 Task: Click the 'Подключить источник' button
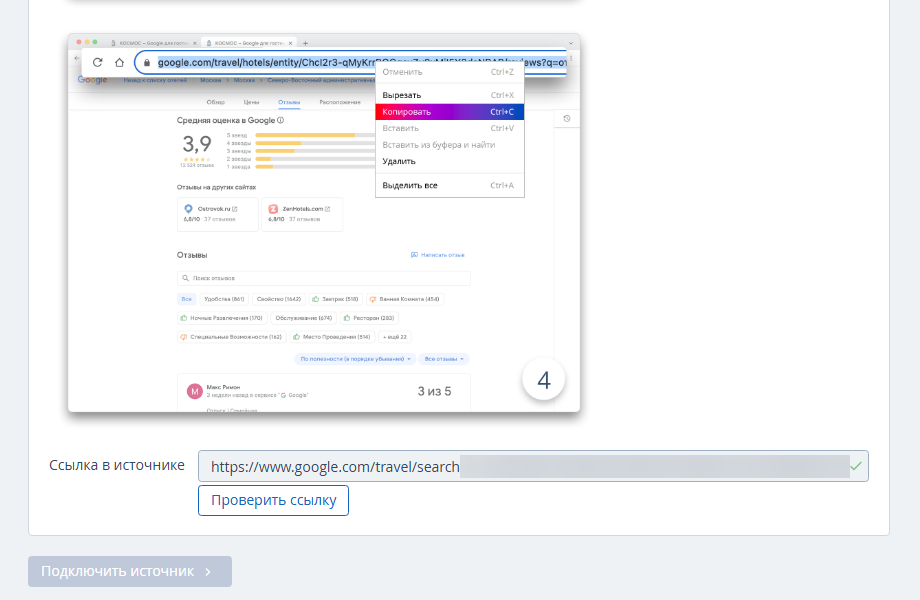[130, 571]
